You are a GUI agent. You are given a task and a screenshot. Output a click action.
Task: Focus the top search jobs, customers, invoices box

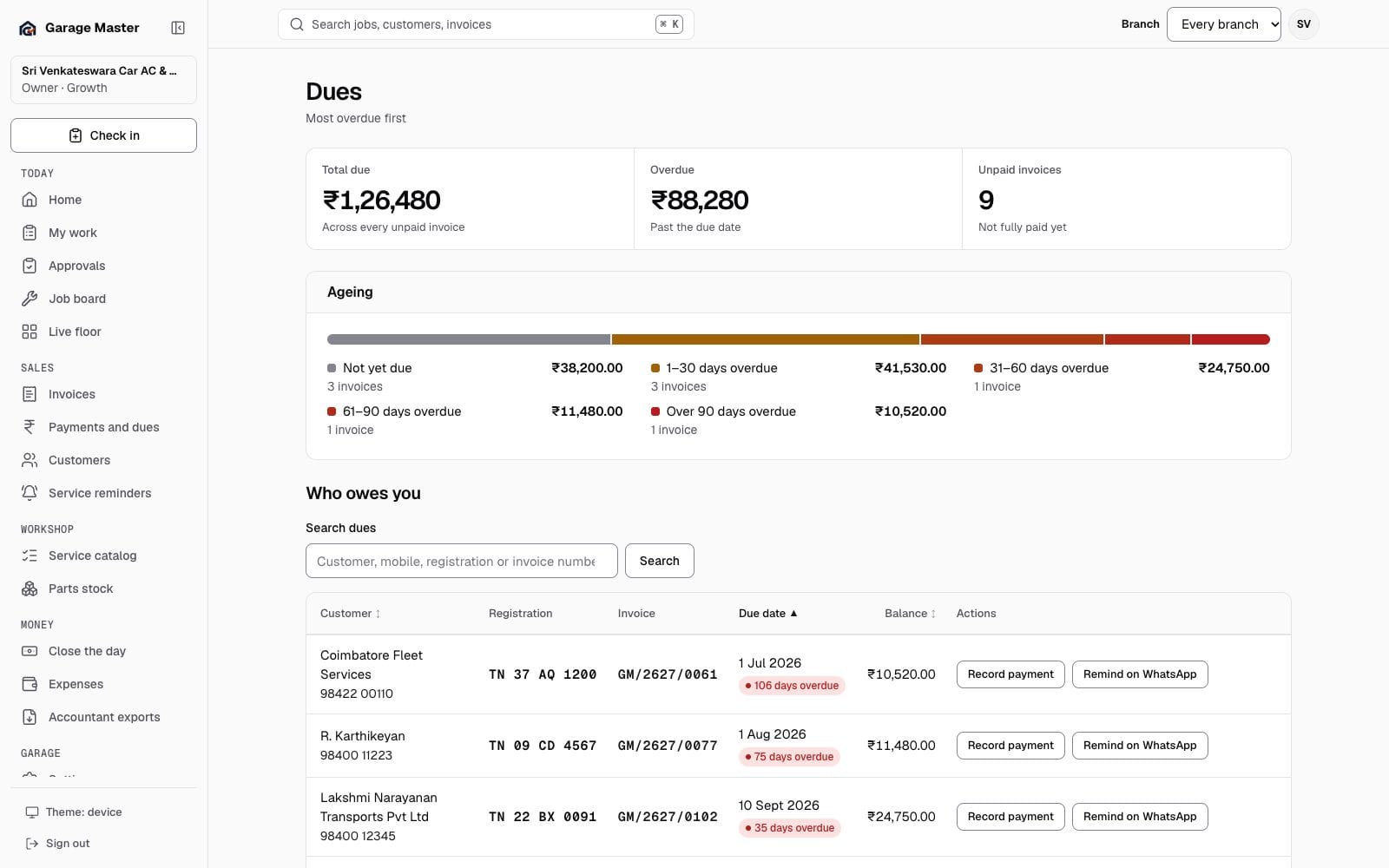point(485,24)
